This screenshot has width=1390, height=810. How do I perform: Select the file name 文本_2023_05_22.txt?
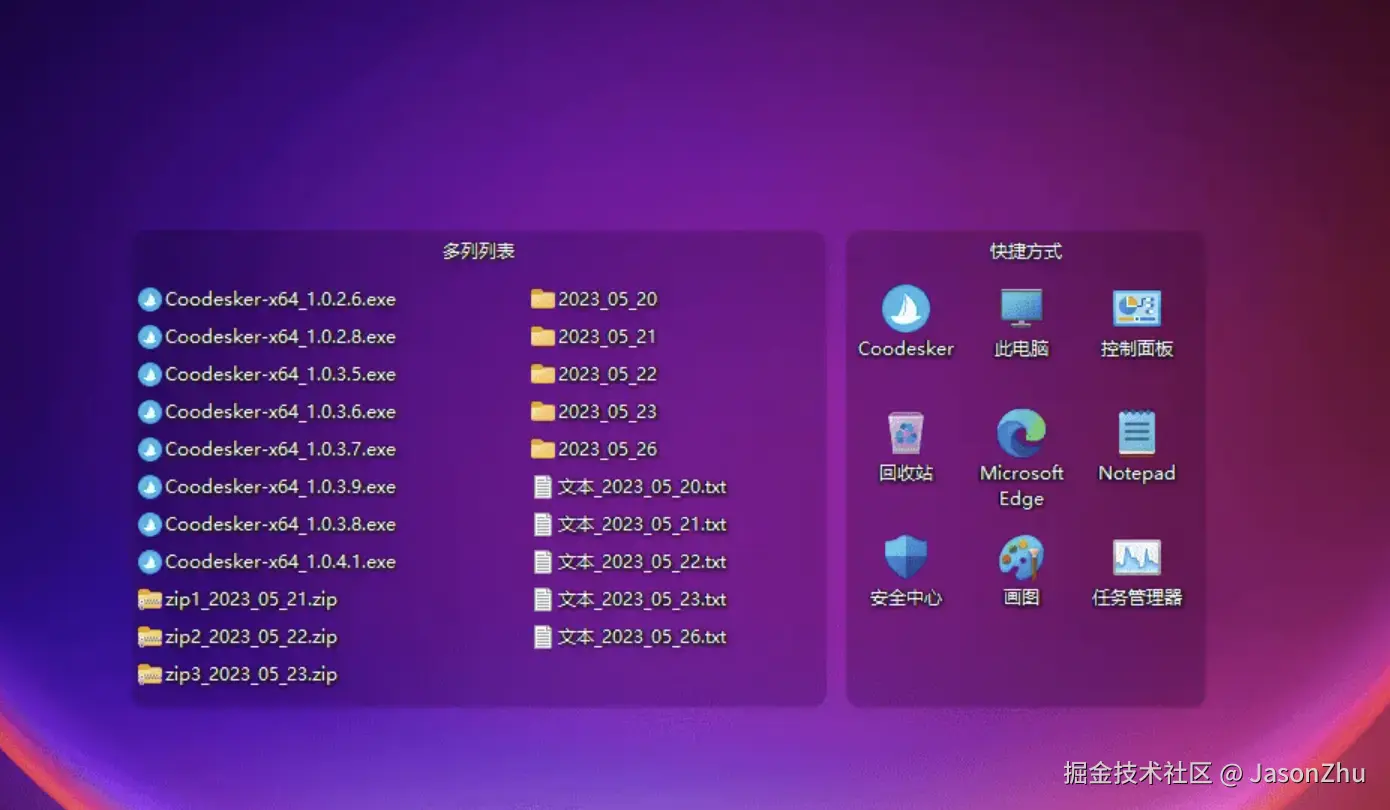(643, 562)
